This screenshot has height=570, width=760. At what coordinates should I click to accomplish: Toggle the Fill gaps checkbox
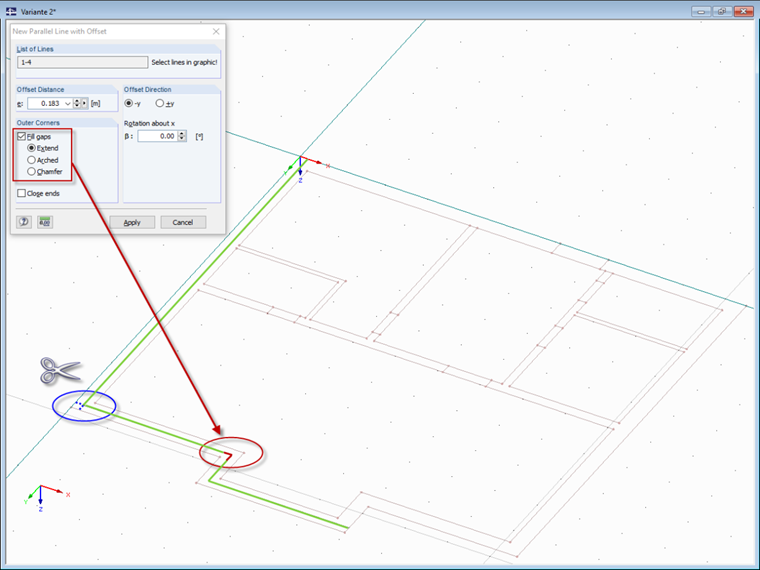(x=21, y=137)
